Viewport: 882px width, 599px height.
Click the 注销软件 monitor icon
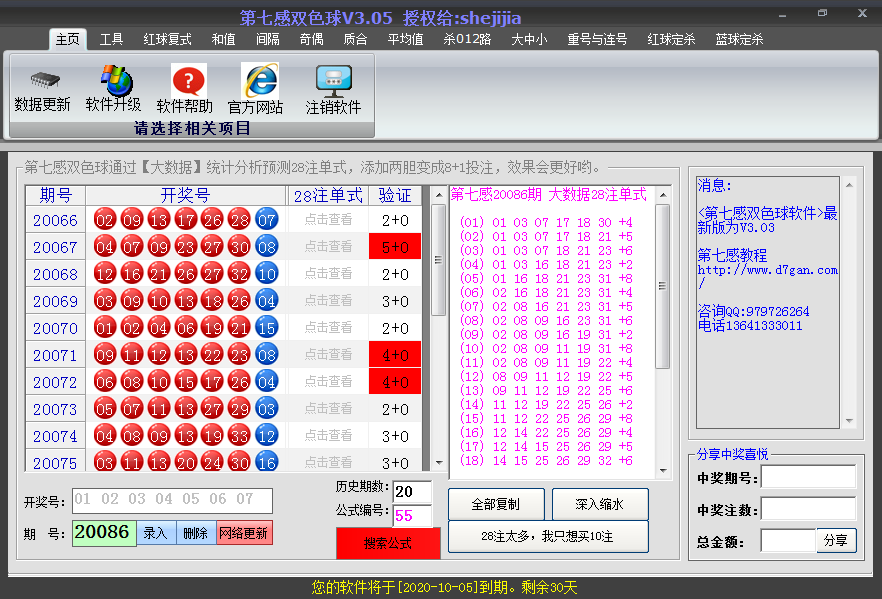point(333,80)
